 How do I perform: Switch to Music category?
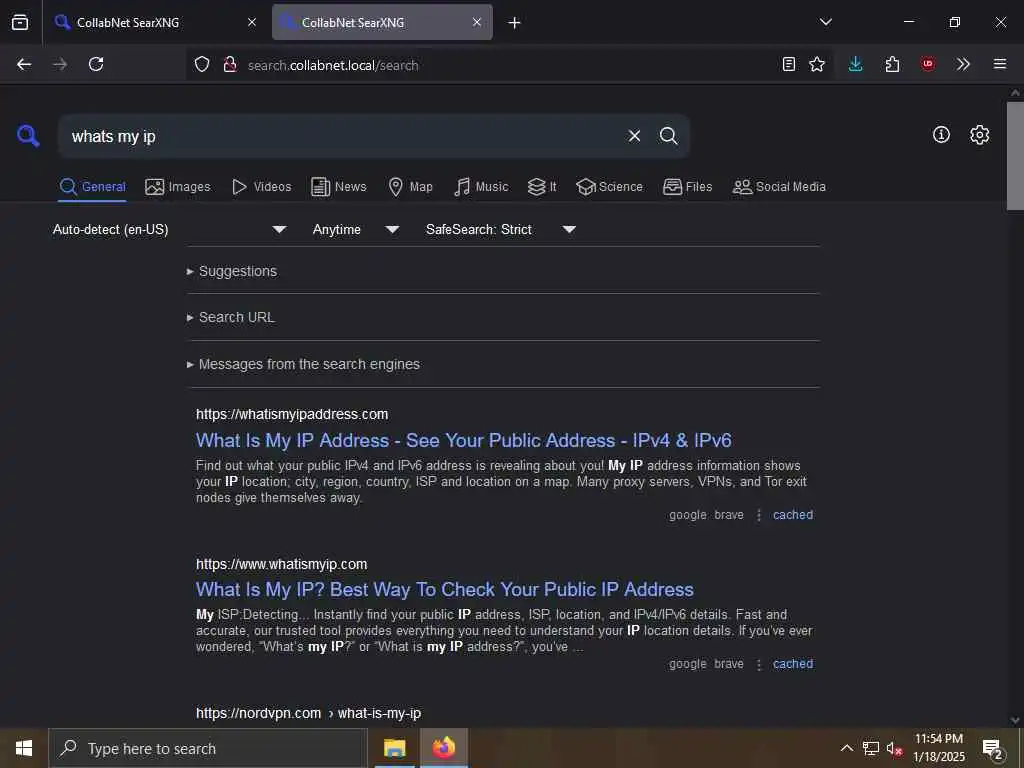tap(481, 187)
